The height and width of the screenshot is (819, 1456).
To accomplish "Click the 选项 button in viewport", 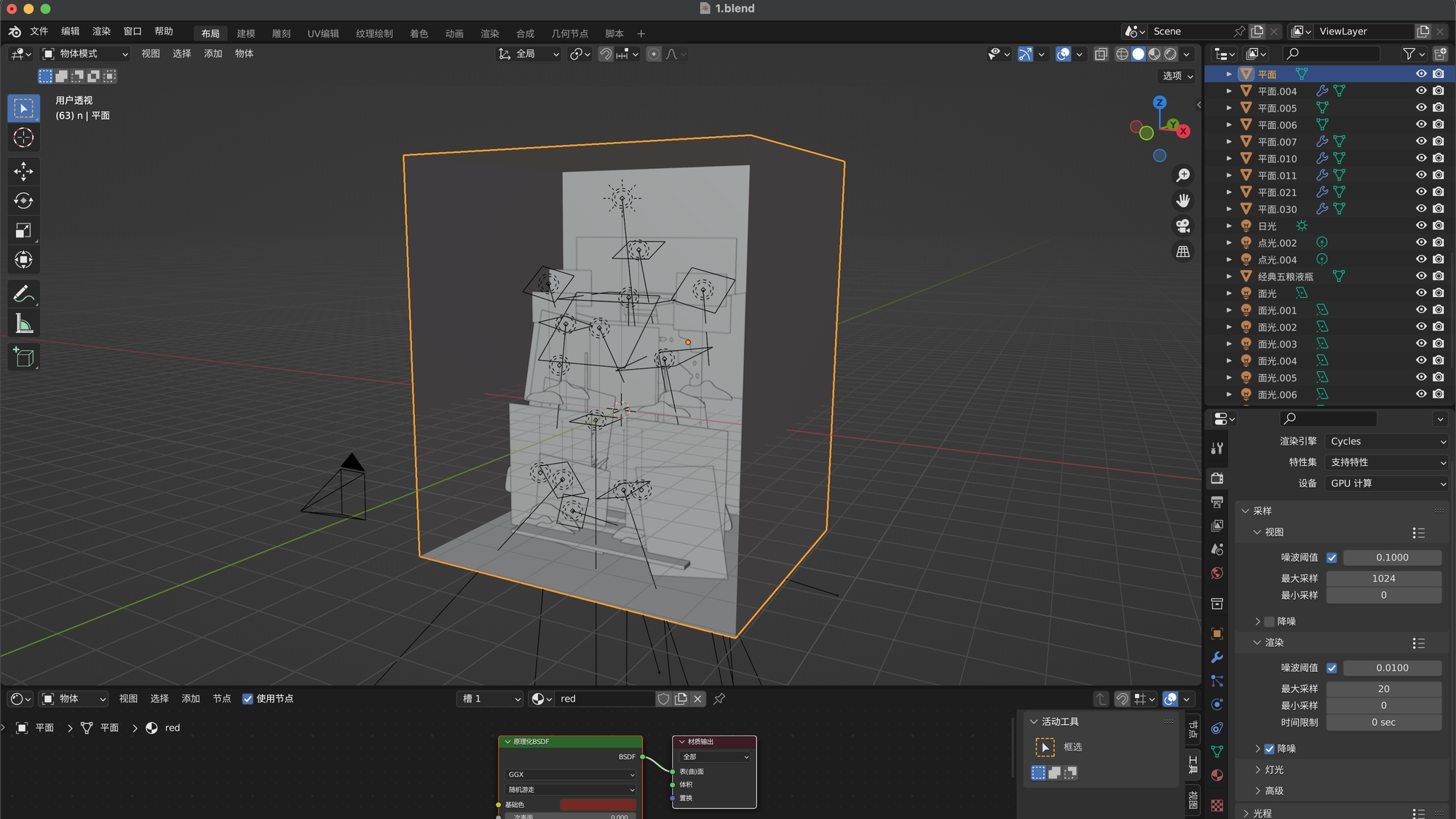I will (1177, 76).
